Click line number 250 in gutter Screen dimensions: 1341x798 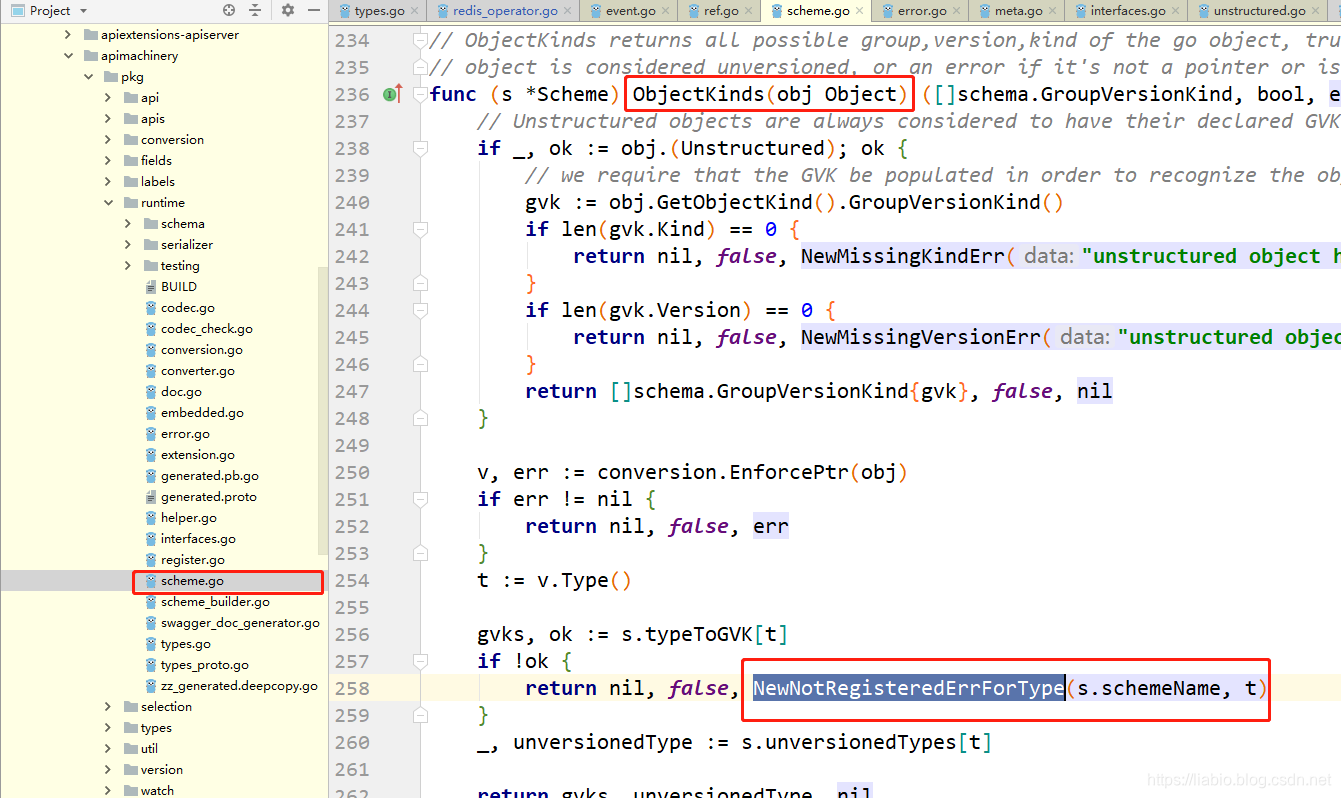[352, 472]
